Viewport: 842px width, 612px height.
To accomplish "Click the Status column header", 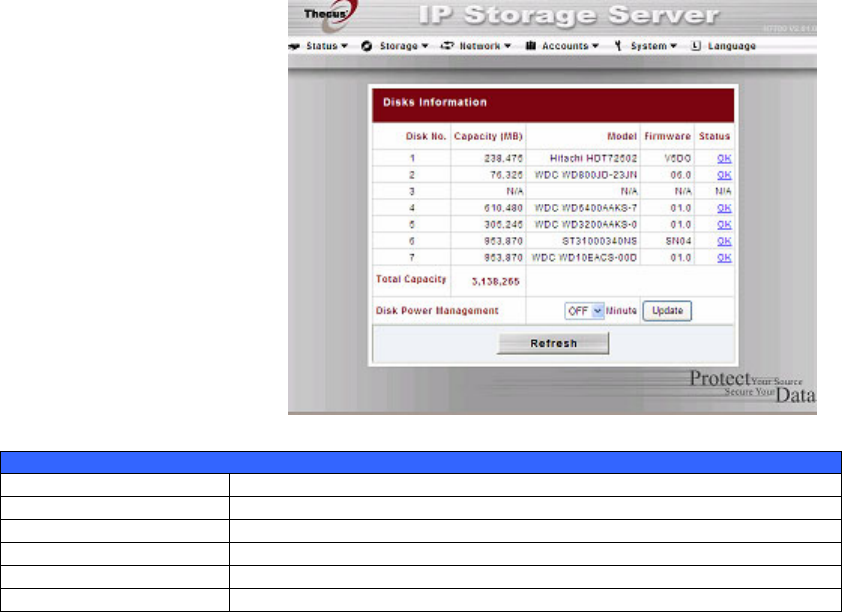I will 714,136.
